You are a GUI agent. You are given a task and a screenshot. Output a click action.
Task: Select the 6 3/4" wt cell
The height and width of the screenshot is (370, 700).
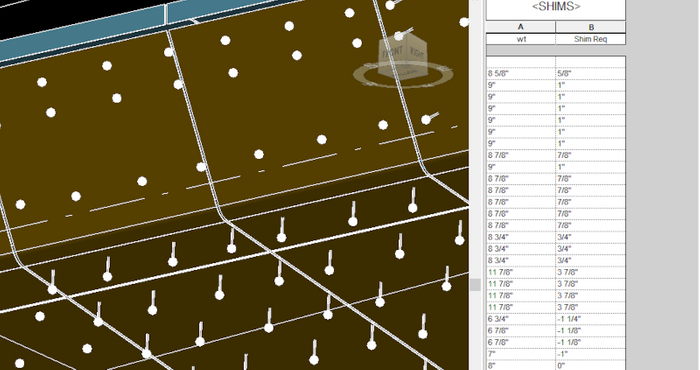click(x=521, y=319)
